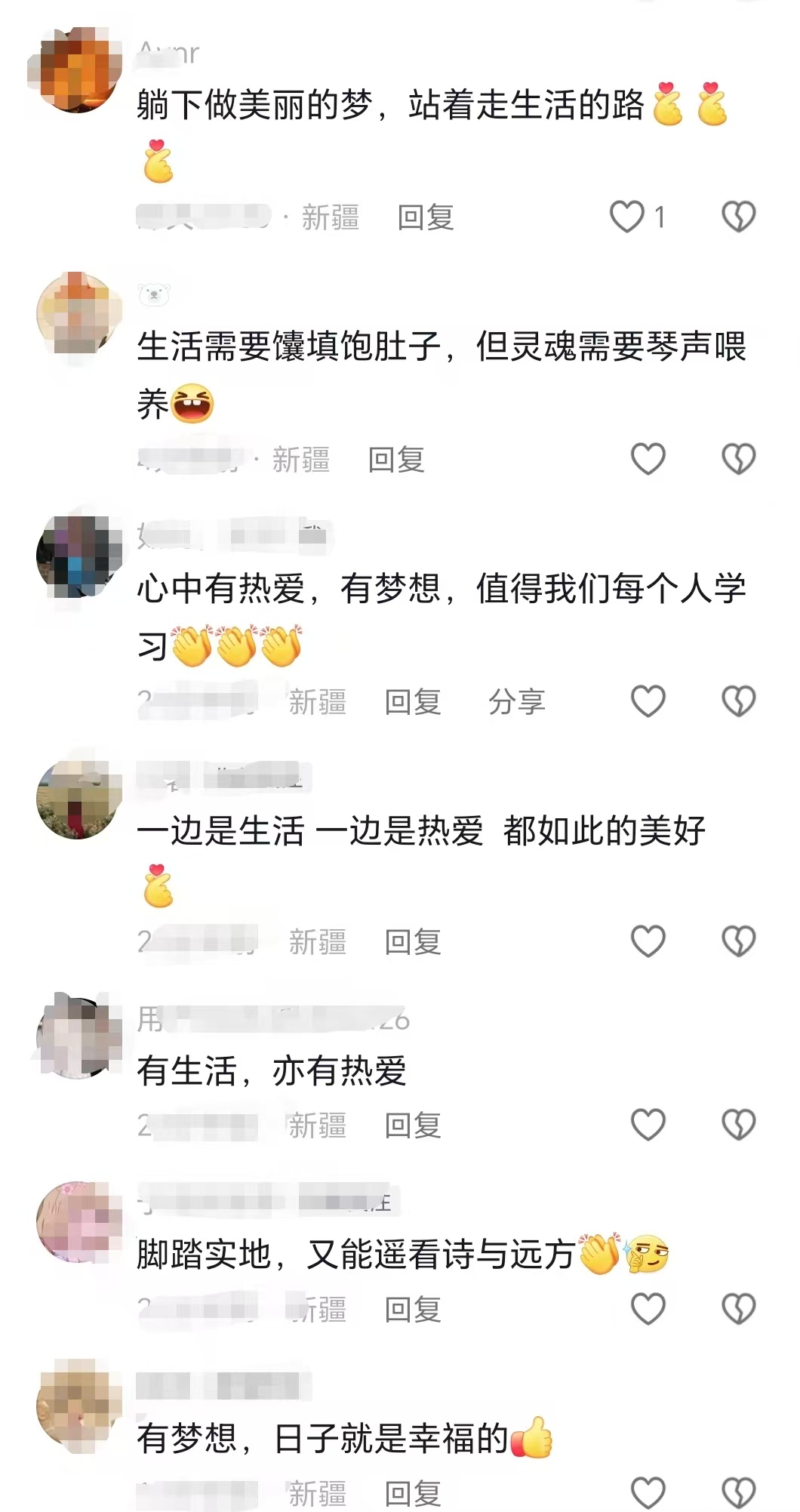Viewport: 800px width, 1512px height.
Task: Like the comment 脚踏实地，又能遥看诗与远方
Action: pos(648,1309)
